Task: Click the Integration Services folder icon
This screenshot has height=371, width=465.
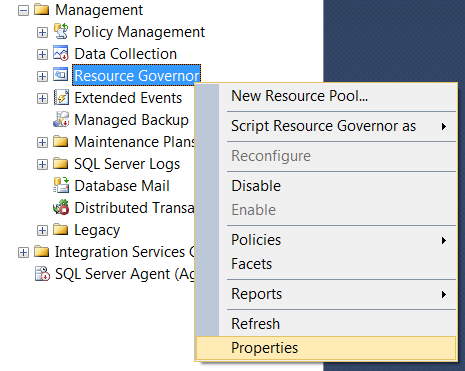Action: click(42, 251)
